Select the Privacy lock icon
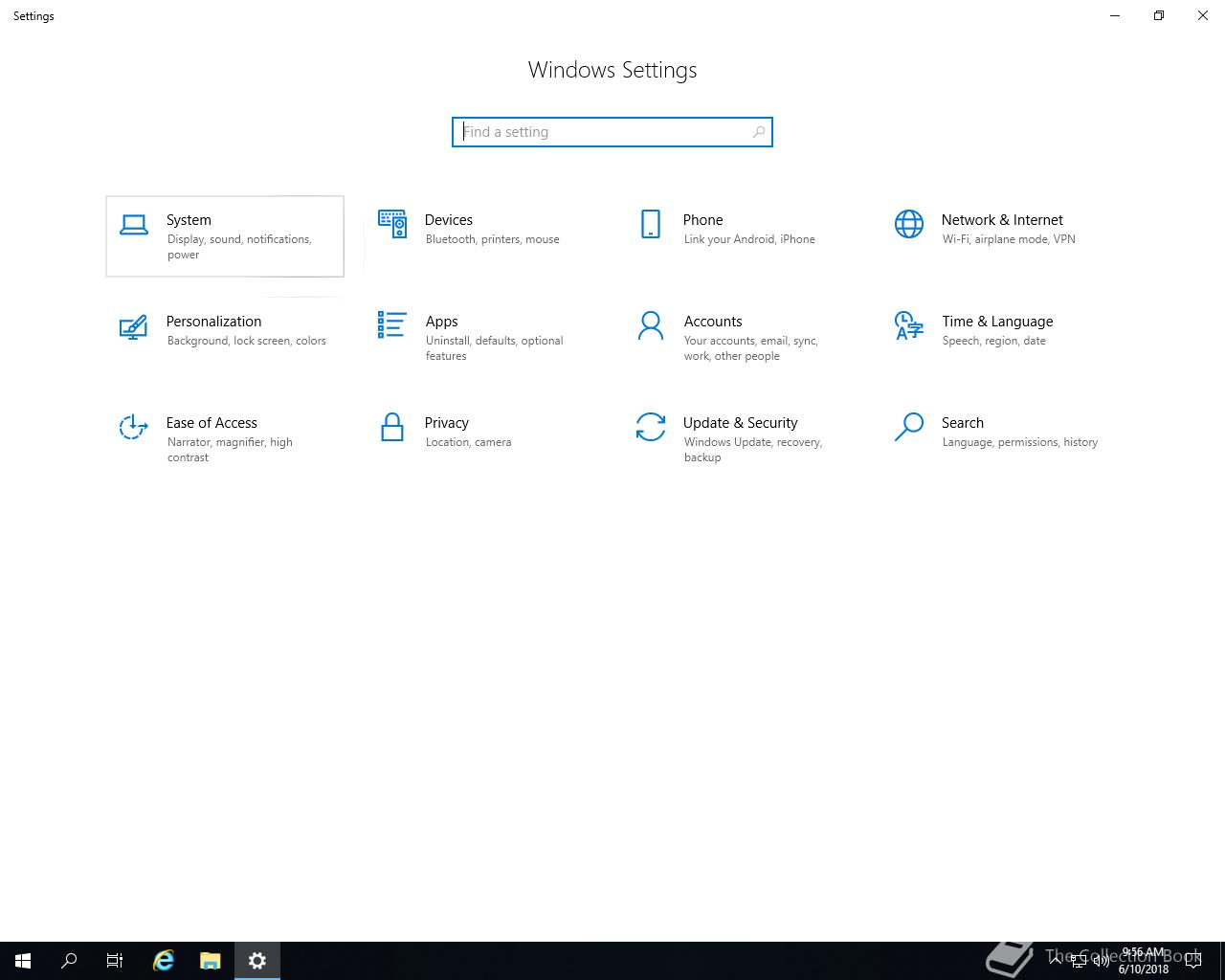This screenshot has height=980, width=1225. tap(392, 427)
